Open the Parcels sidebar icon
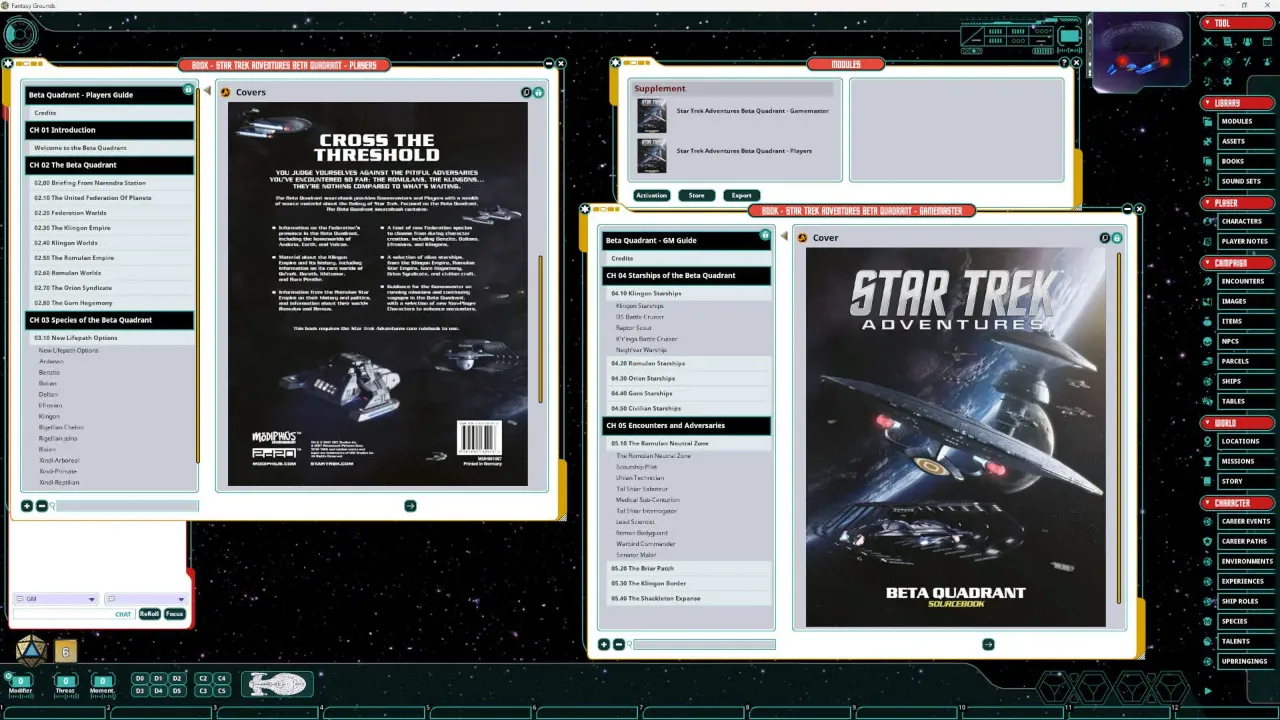 point(1208,361)
